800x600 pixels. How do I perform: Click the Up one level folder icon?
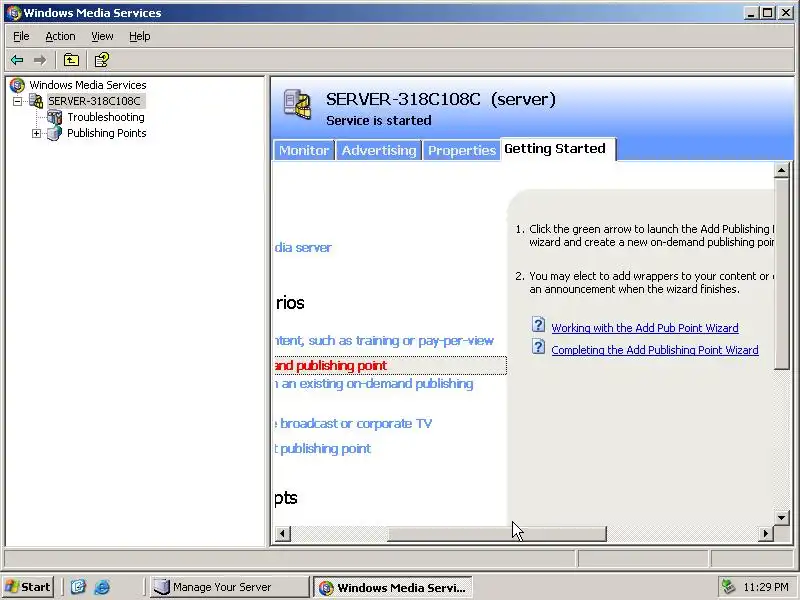pos(71,60)
